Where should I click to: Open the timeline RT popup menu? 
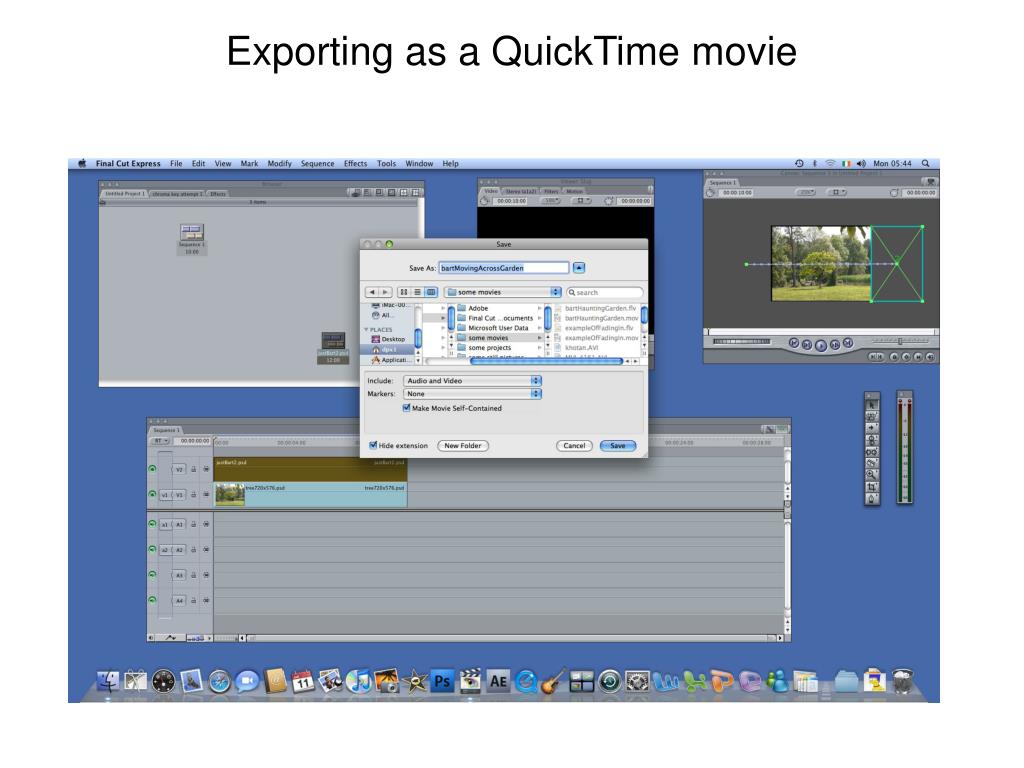click(161, 441)
